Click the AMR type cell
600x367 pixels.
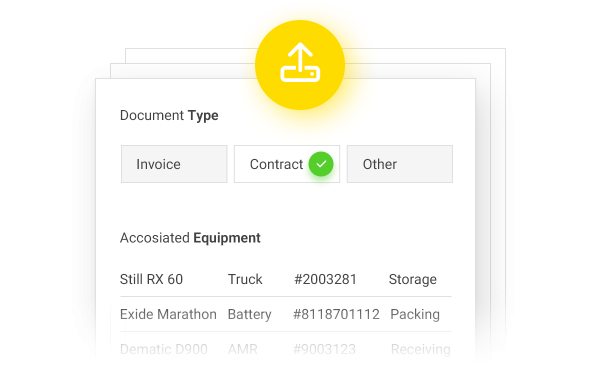[243, 349]
